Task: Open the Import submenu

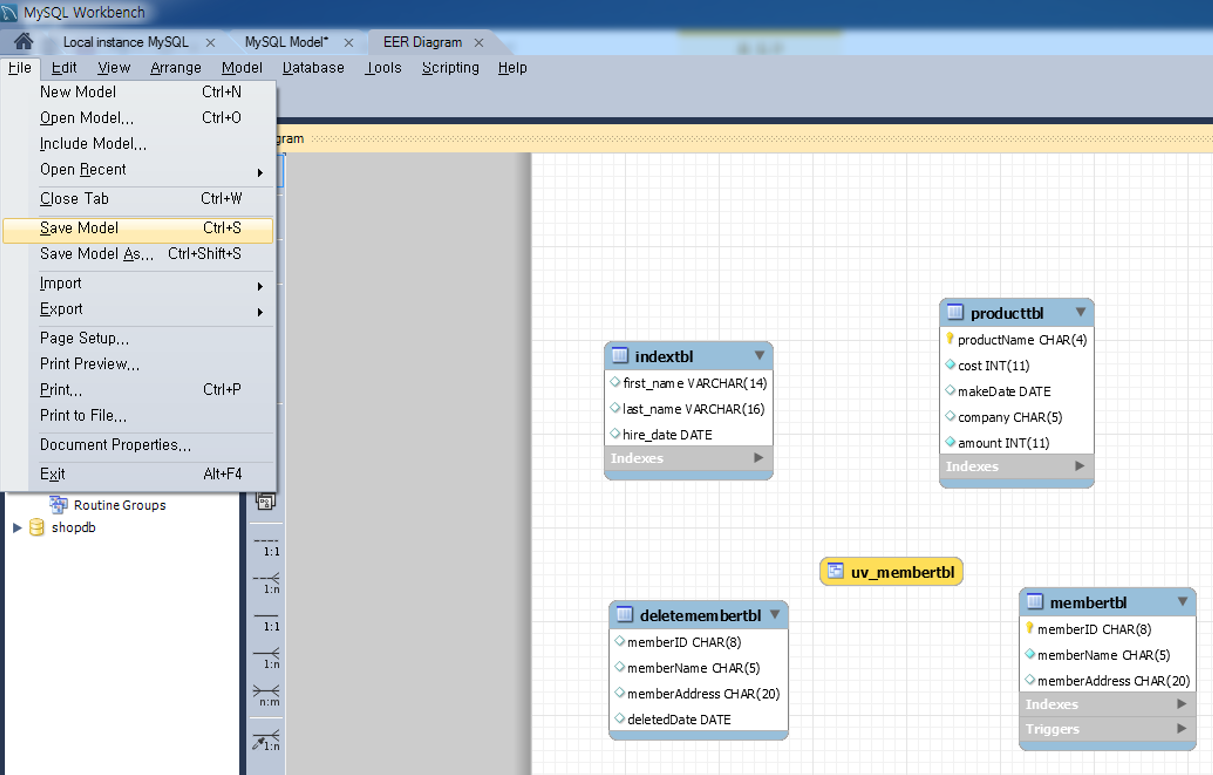Action: click(138, 284)
